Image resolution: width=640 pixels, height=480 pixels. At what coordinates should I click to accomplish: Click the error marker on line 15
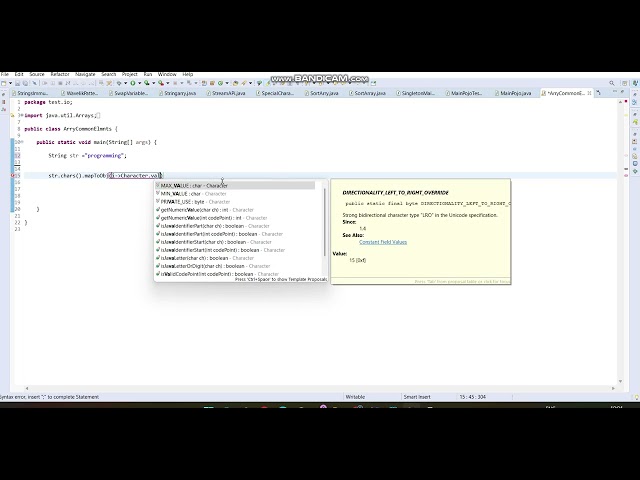13,176
